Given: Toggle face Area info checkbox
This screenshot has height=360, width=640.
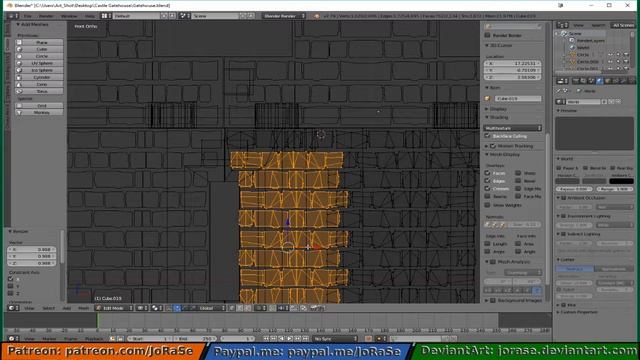Looking at the screenshot, I should click(518, 244).
